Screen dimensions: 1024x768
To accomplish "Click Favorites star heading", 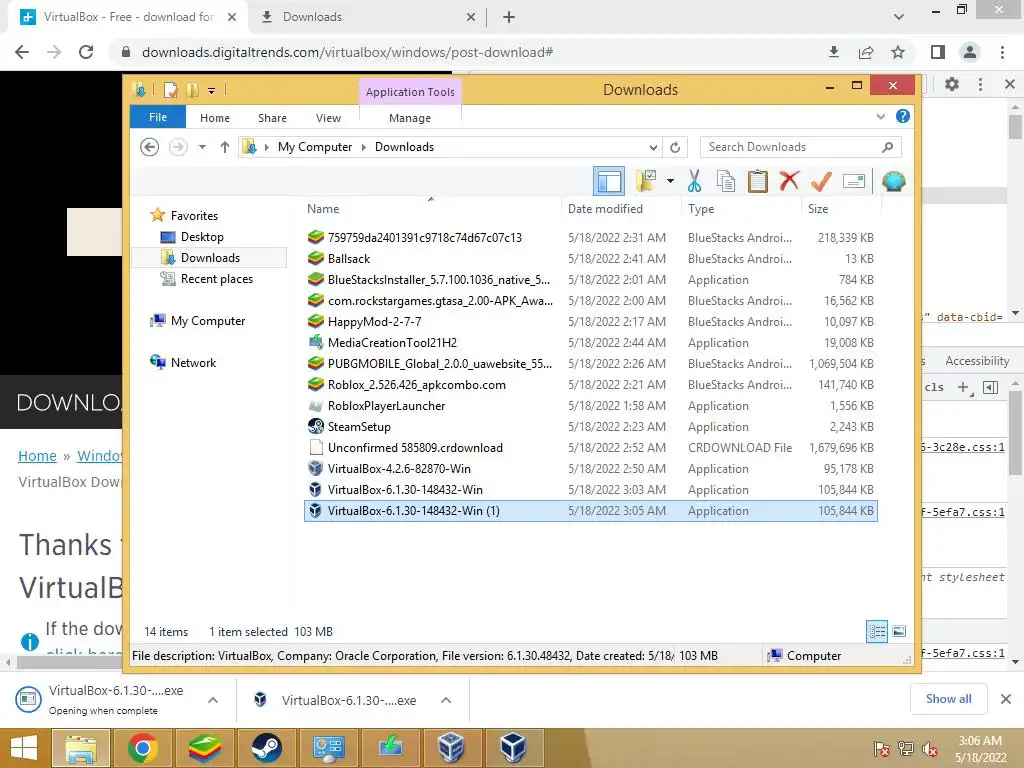I will (194, 216).
